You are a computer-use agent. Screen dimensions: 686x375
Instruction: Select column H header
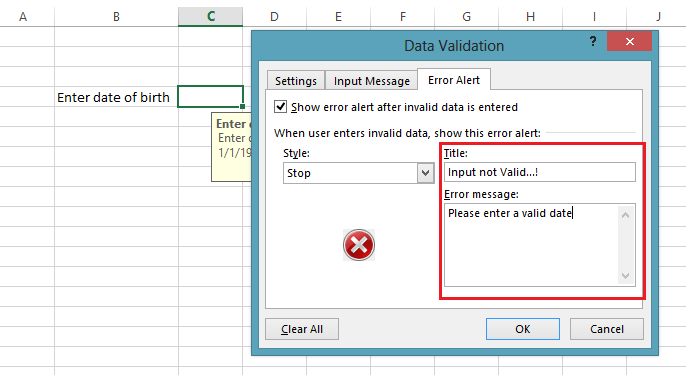point(530,17)
